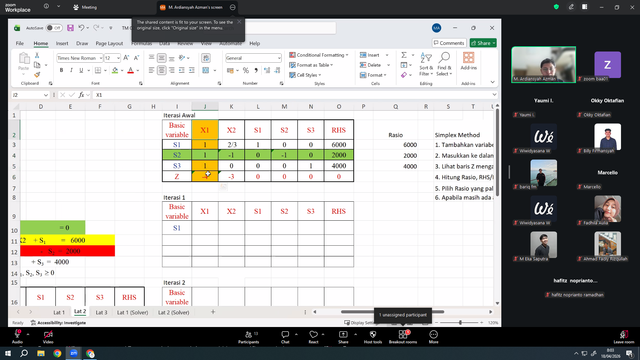Click Increase Font Size icon
The image size is (640, 360).
(x=126, y=58)
